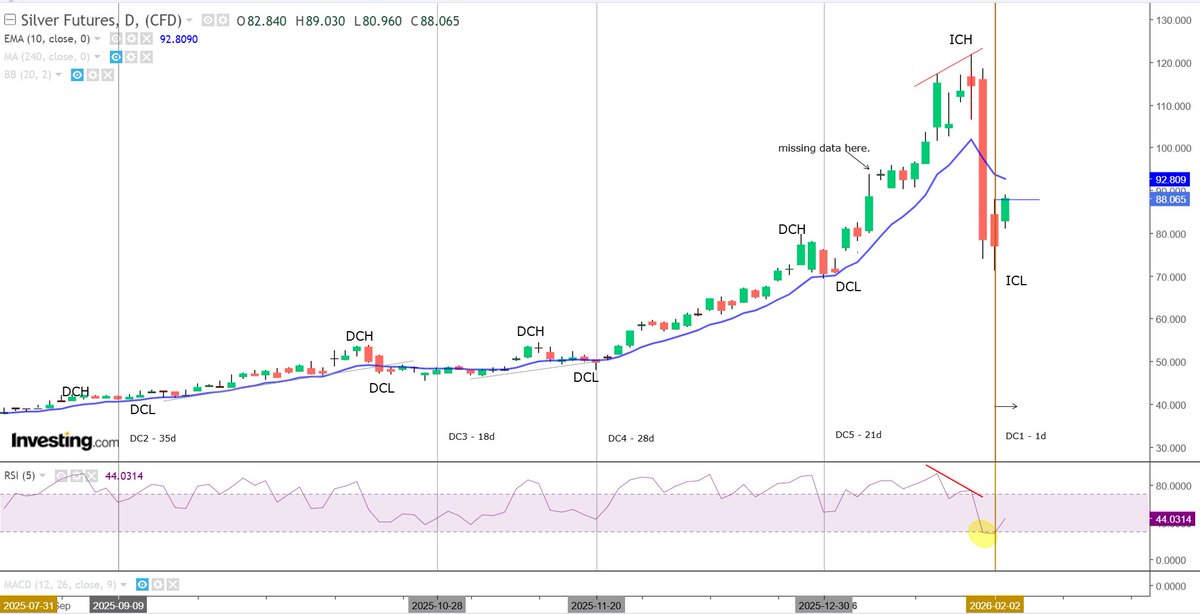Select the ICH label above the peak
The image size is (1200, 614).
(x=960, y=40)
